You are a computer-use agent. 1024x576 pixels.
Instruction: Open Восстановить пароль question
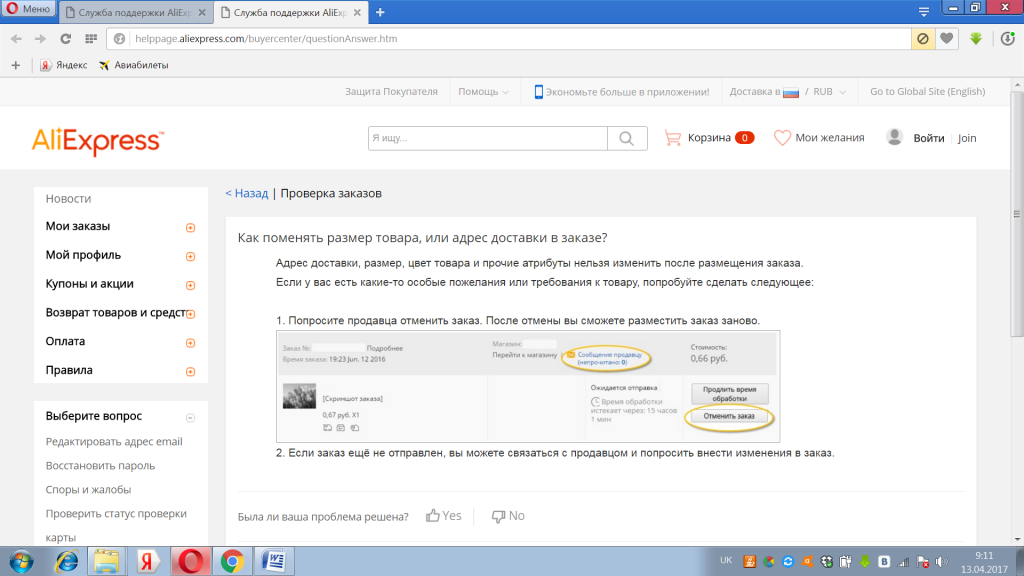coord(100,466)
